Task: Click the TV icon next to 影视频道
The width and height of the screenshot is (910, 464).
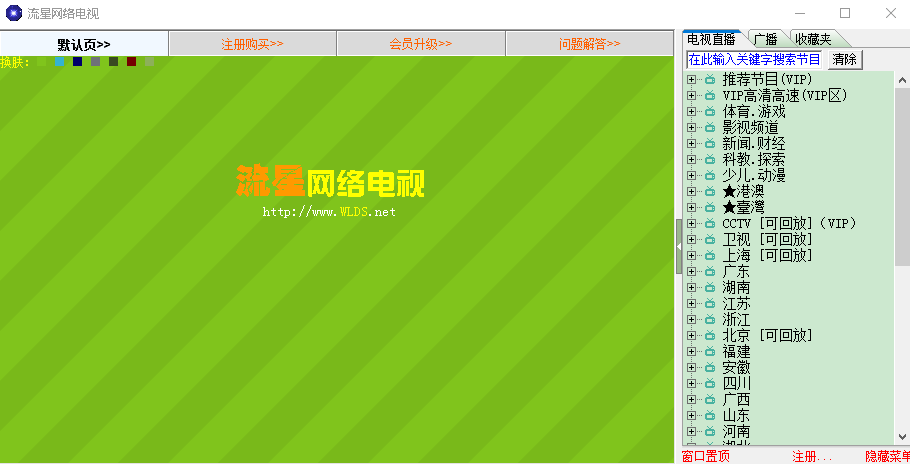Action: coord(709,127)
